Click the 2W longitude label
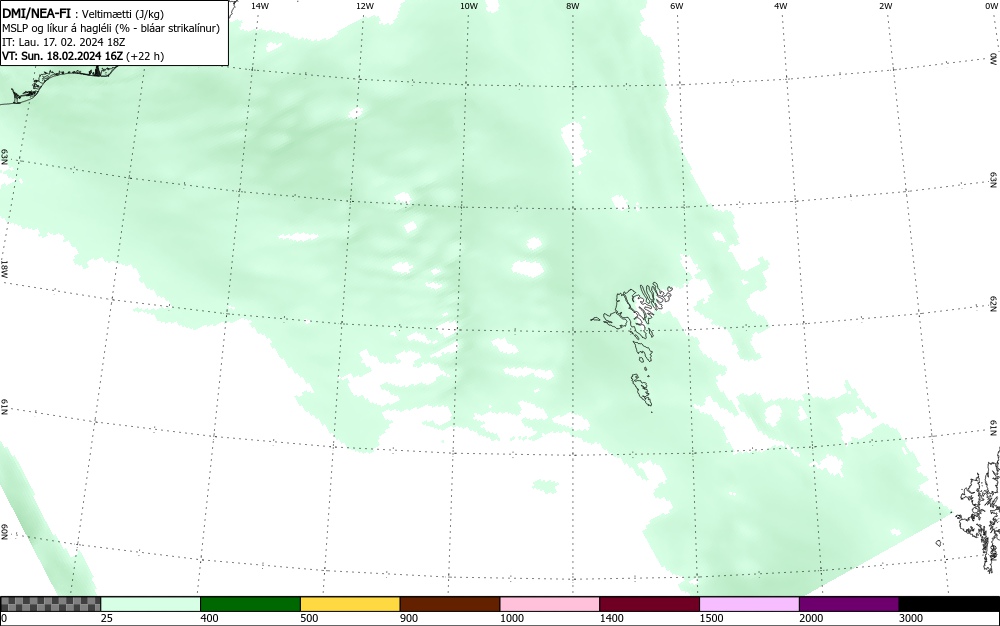The image size is (1000, 626). point(885,5)
